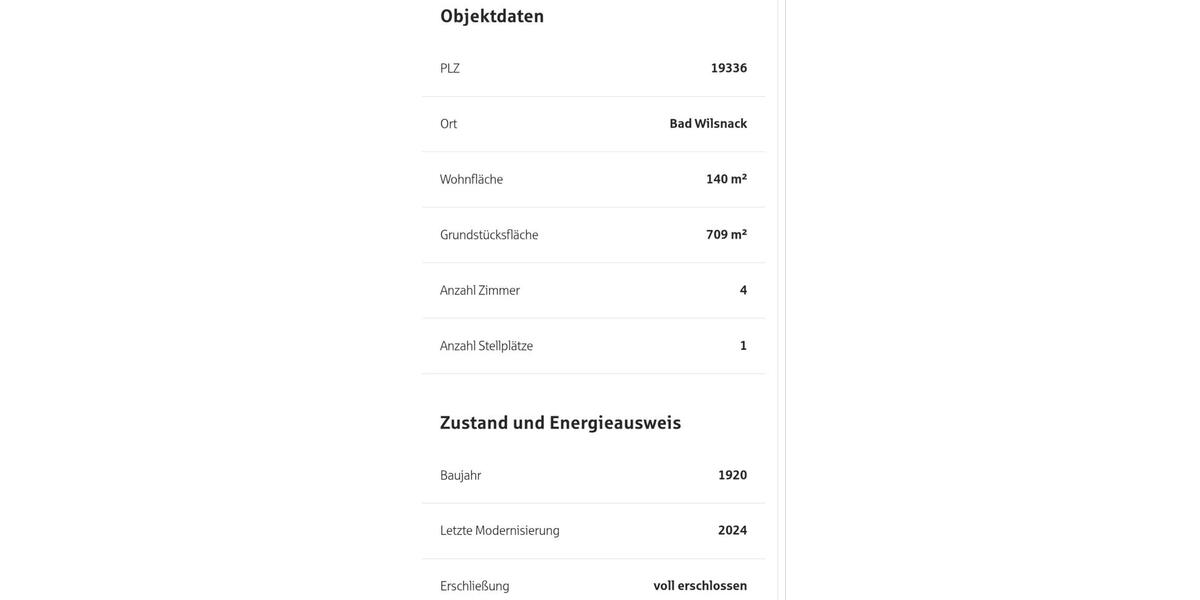Click the Anzahl Stellplätze label

point(486,346)
